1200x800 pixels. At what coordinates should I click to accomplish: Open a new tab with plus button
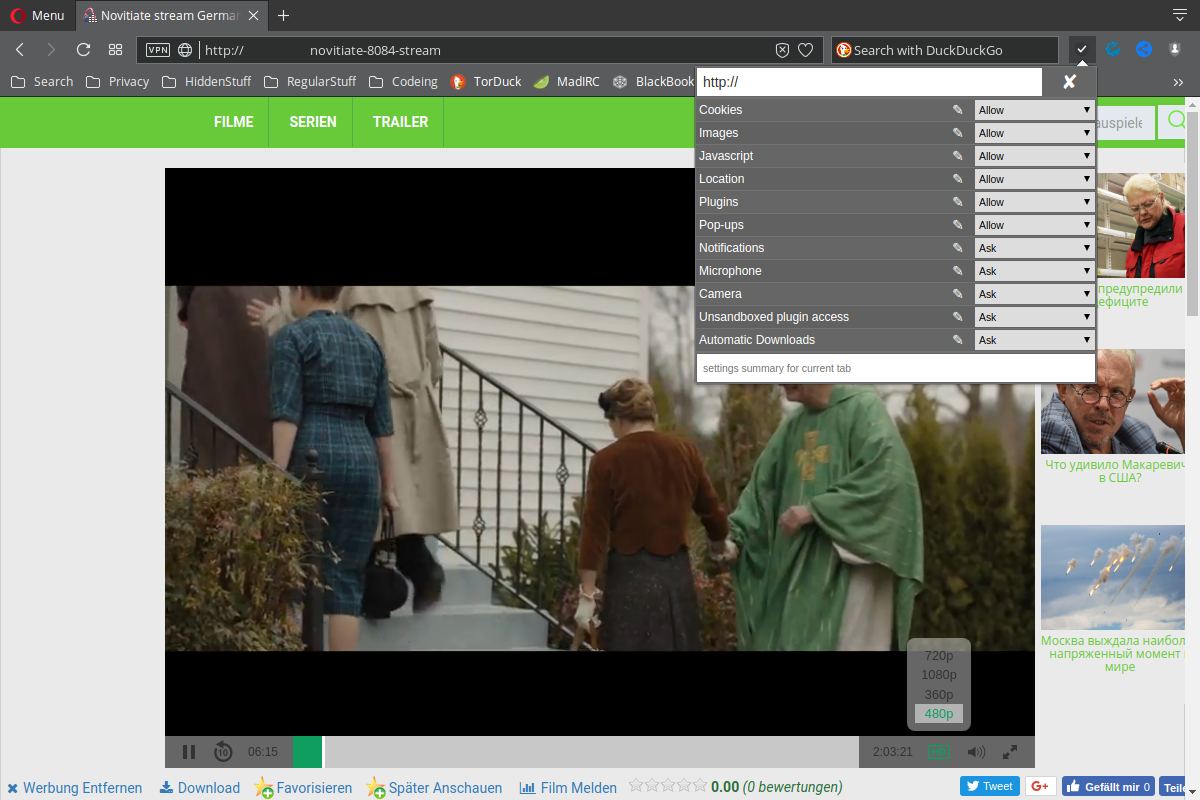[284, 15]
